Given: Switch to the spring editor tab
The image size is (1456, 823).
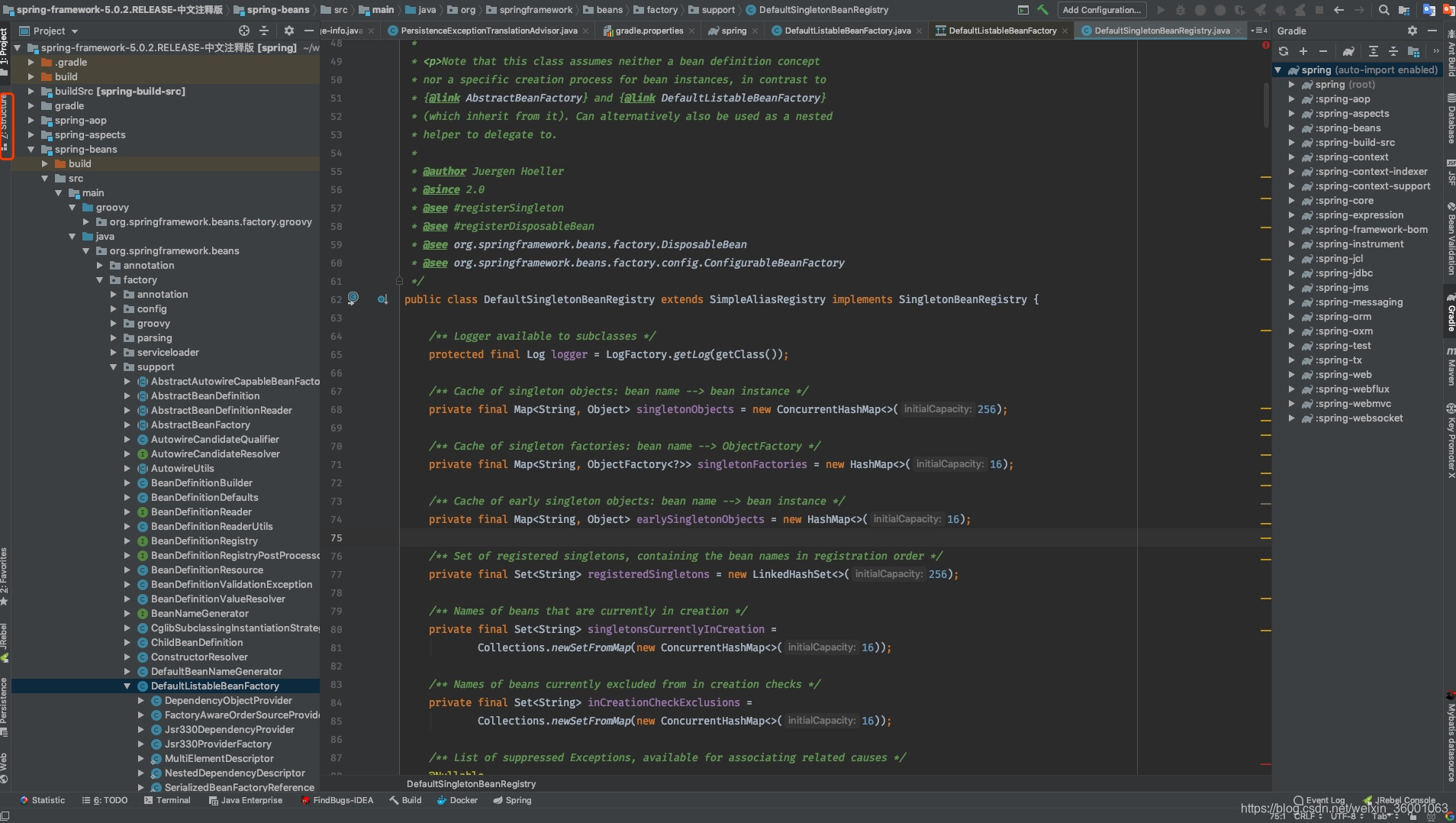Looking at the screenshot, I should [733, 31].
